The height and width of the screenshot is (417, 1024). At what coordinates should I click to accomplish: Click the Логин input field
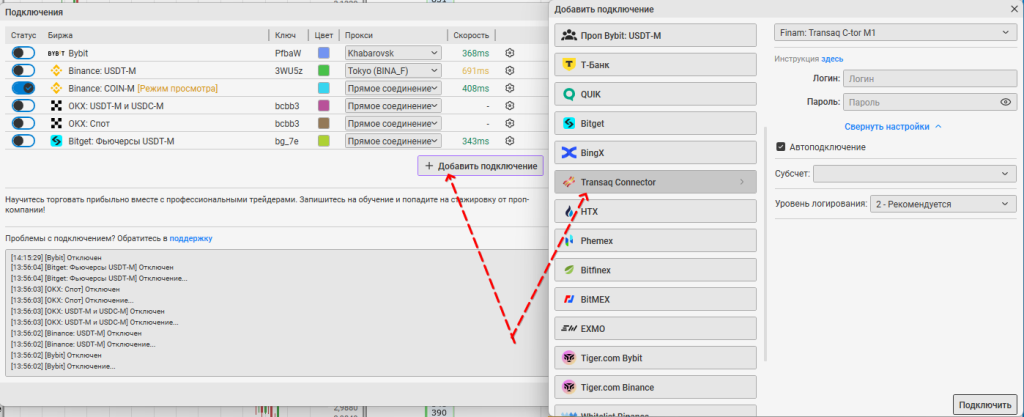pos(930,79)
